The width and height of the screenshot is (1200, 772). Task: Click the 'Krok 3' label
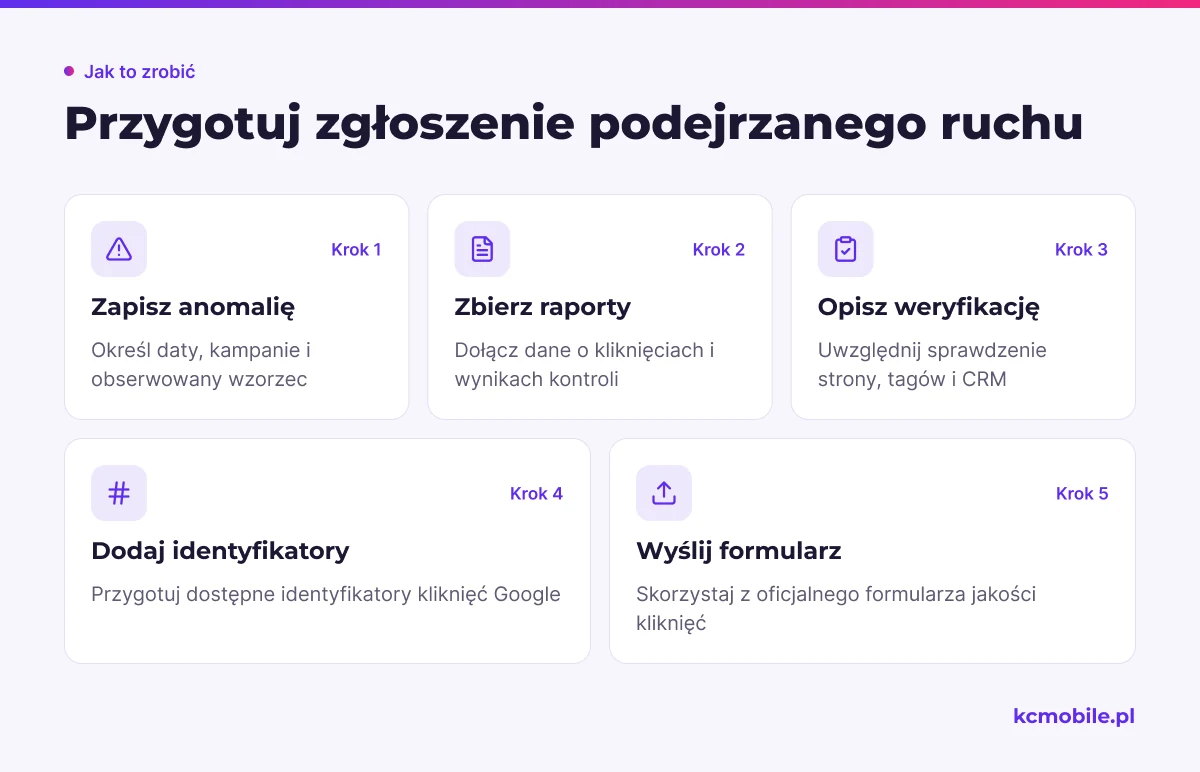tap(1081, 250)
